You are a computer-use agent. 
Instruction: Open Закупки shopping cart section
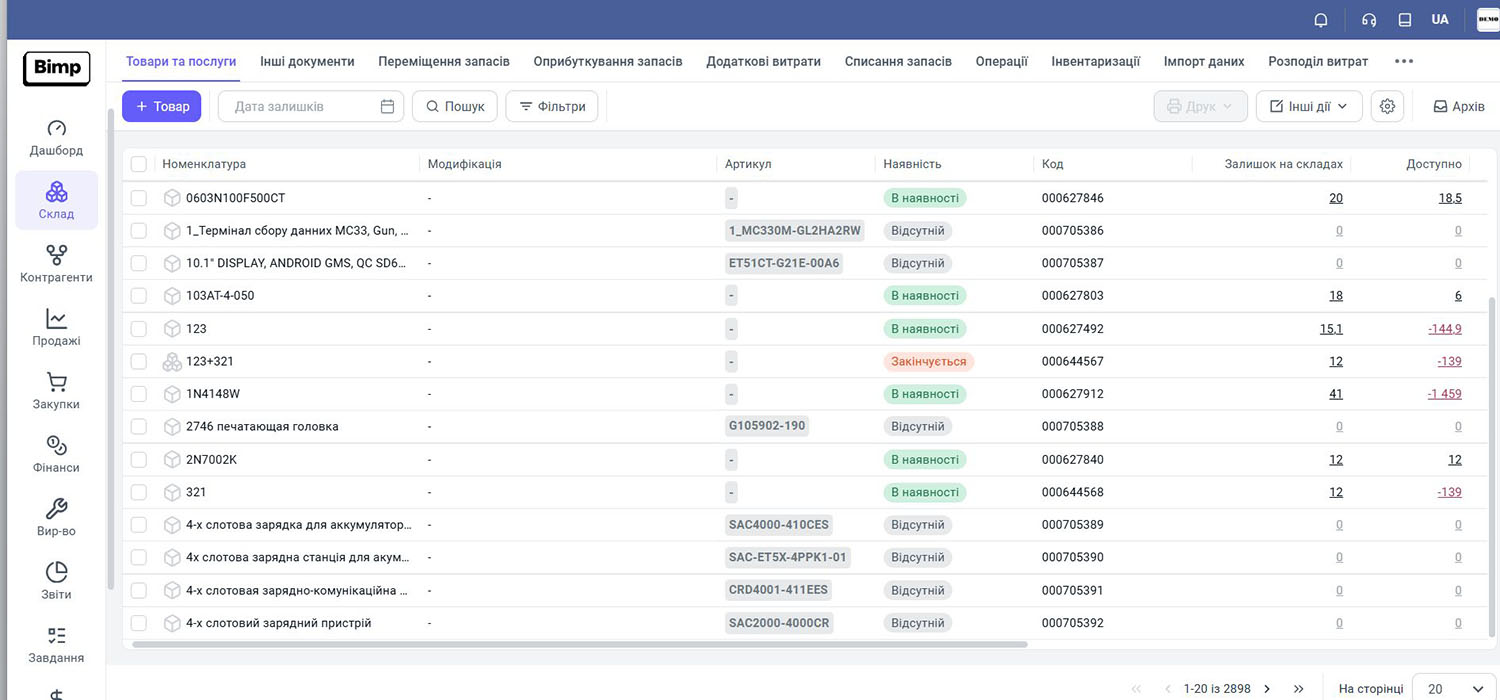pyautogui.click(x=56, y=392)
